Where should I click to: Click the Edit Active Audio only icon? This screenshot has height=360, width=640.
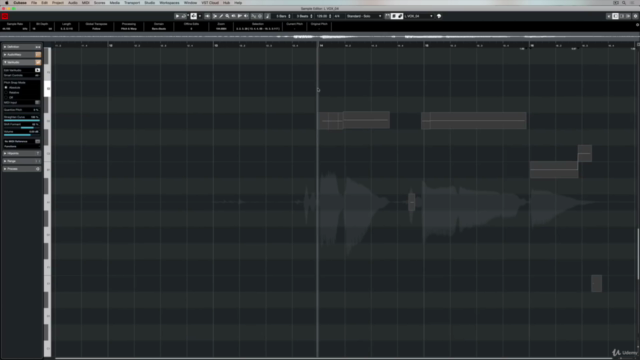click(400, 16)
